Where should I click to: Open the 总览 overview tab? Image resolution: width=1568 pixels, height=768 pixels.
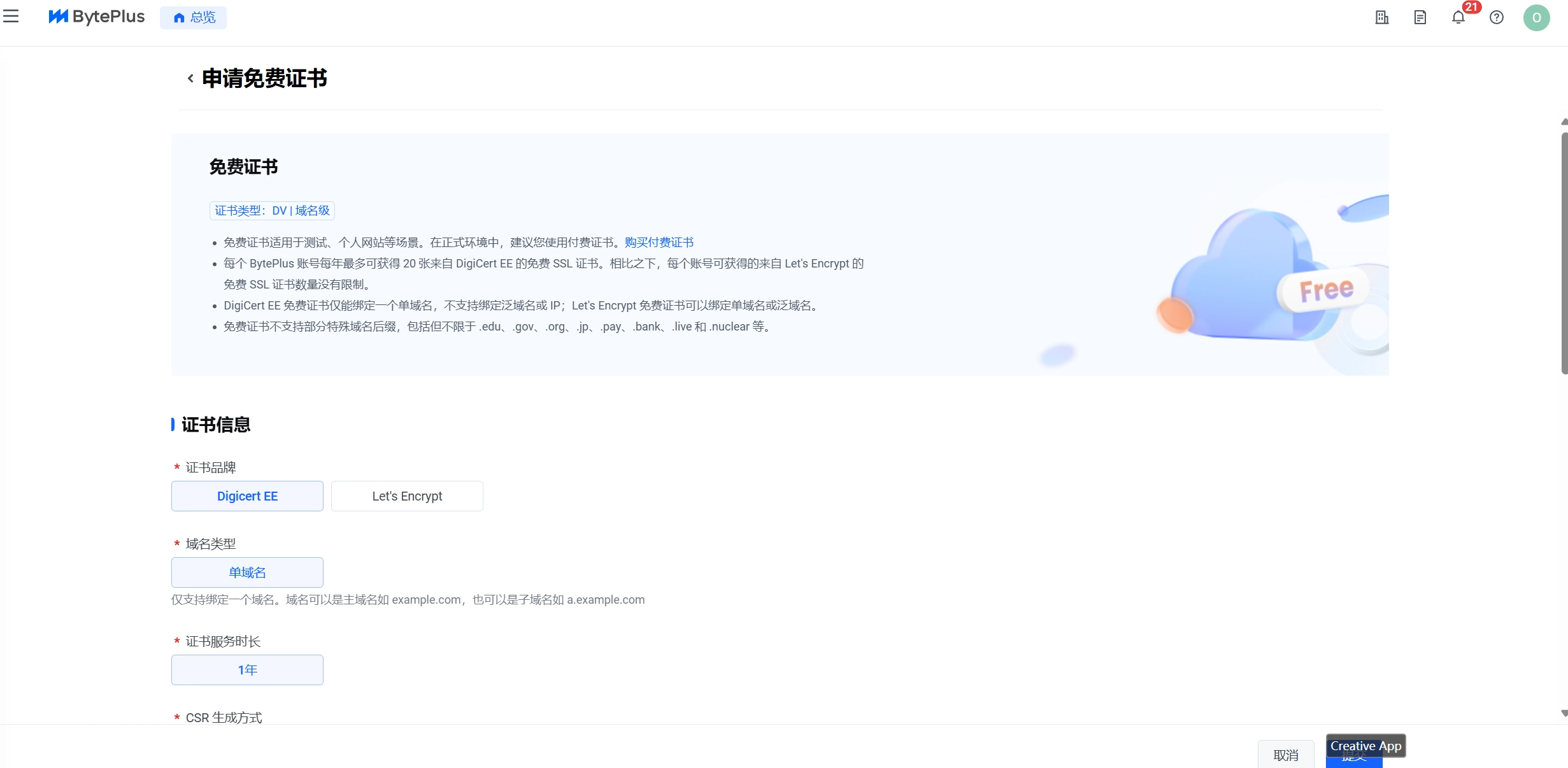tap(194, 17)
